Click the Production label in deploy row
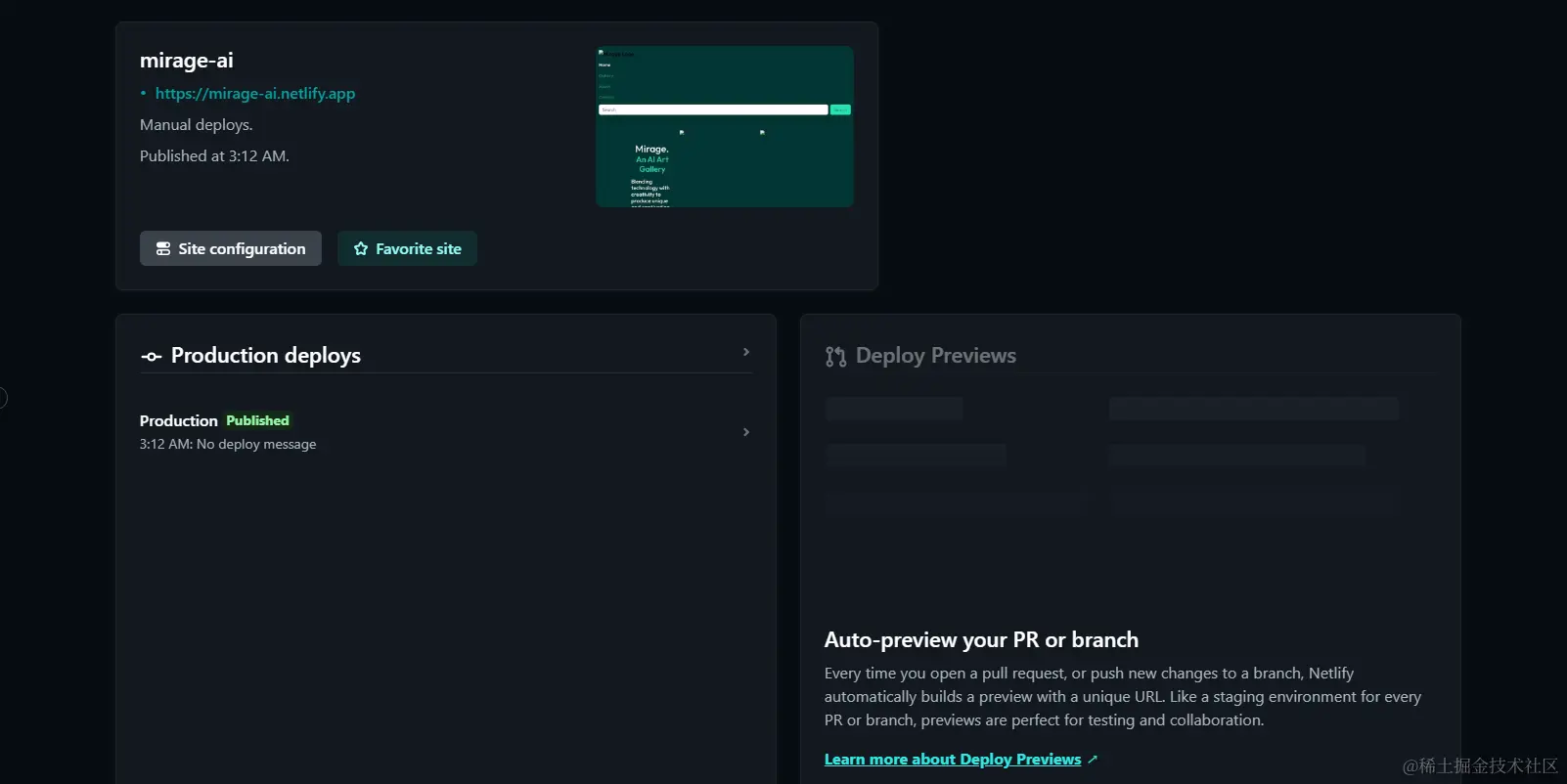Viewport: 1567px width, 784px height. coord(179,420)
